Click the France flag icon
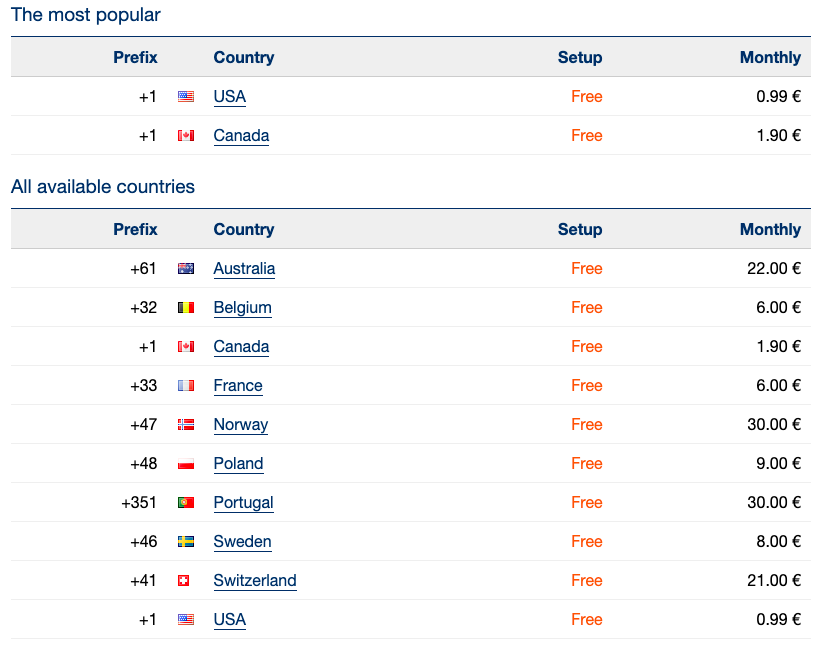816x651 pixels. point(186,386)
